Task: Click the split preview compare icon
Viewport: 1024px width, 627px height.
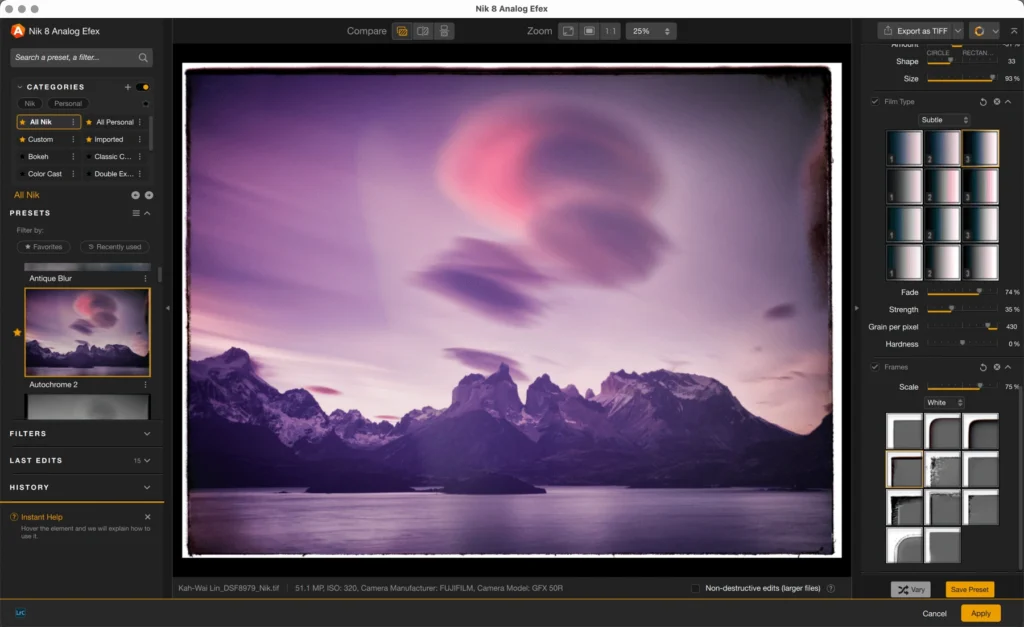Action: click(x=423, y=31)
